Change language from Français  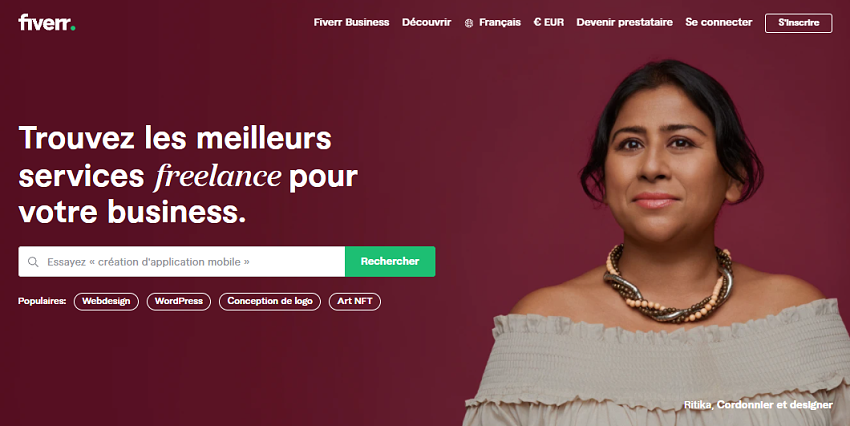pos(500,22)
